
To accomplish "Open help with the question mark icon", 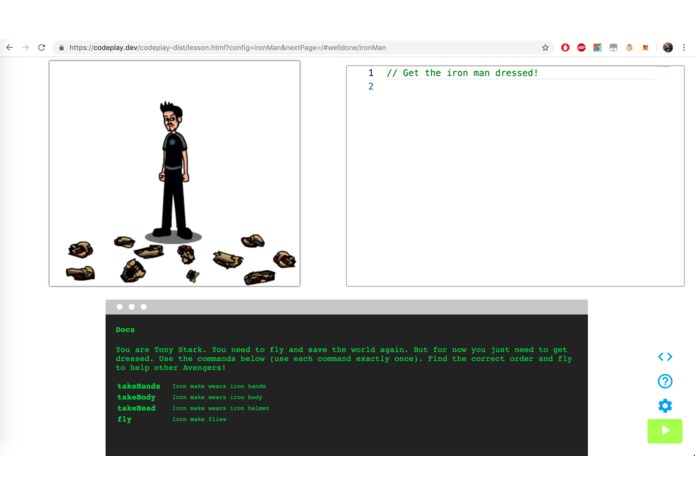I will tap(665, 381).
